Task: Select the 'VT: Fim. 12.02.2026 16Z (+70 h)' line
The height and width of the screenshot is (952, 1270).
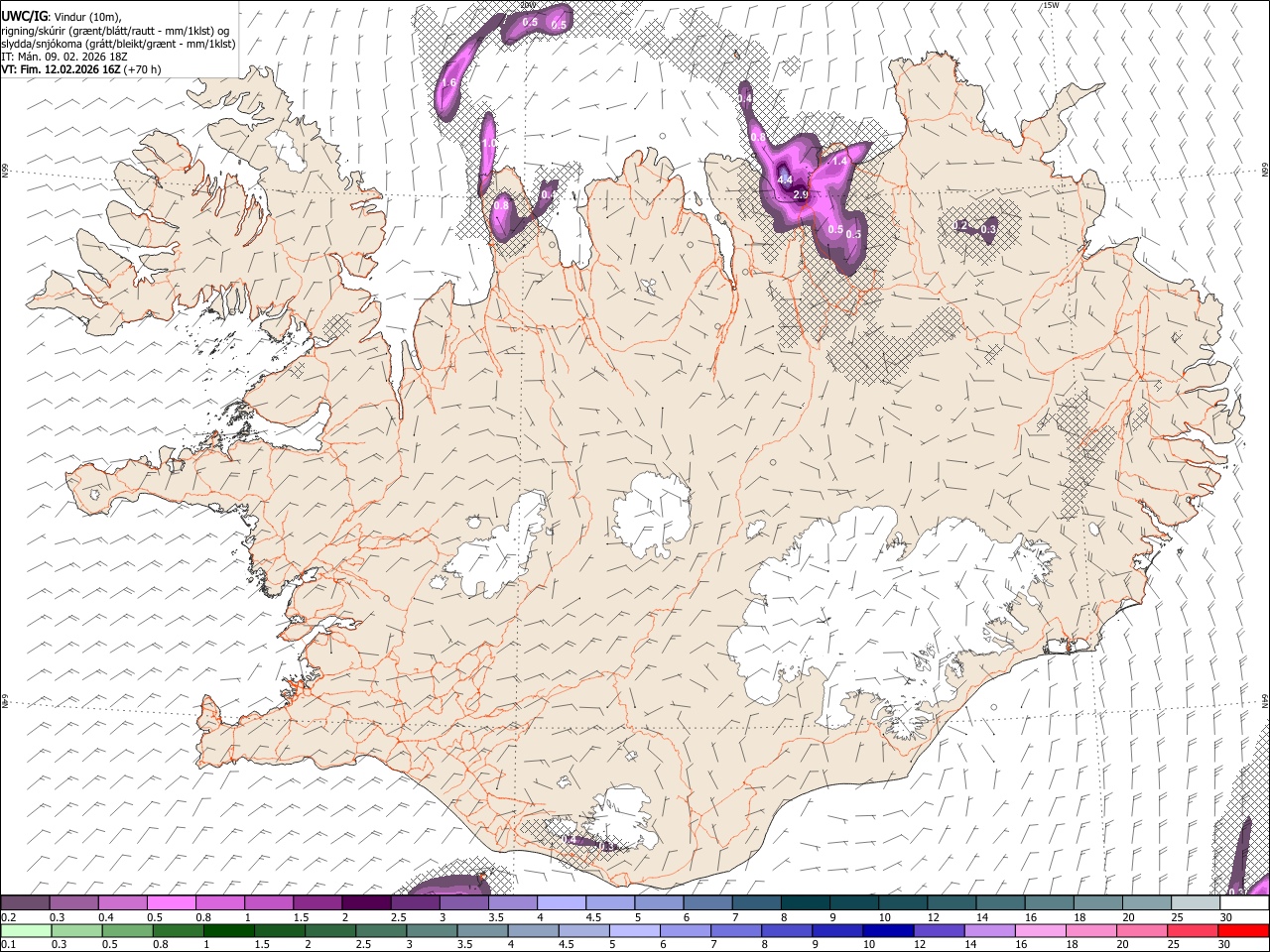Action: [x=81, y=69]
